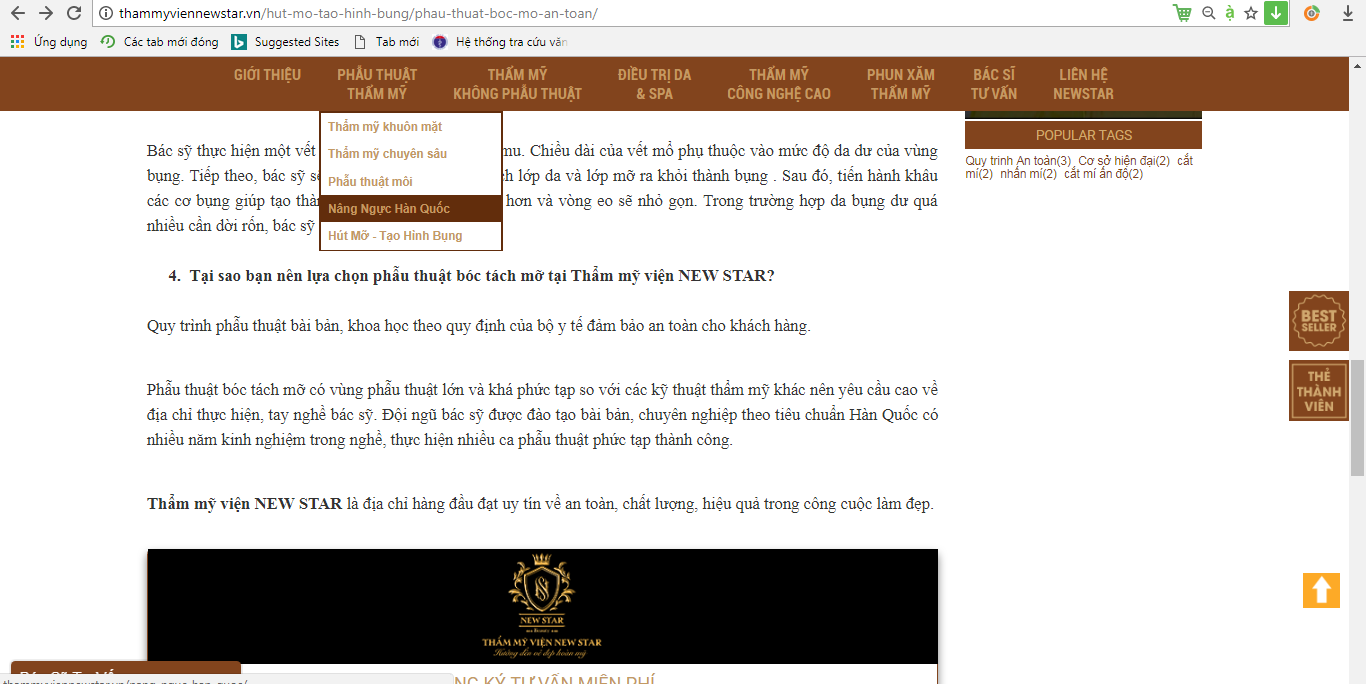Expand the Điều Trị Da & Spa menu

click(654, 84)
